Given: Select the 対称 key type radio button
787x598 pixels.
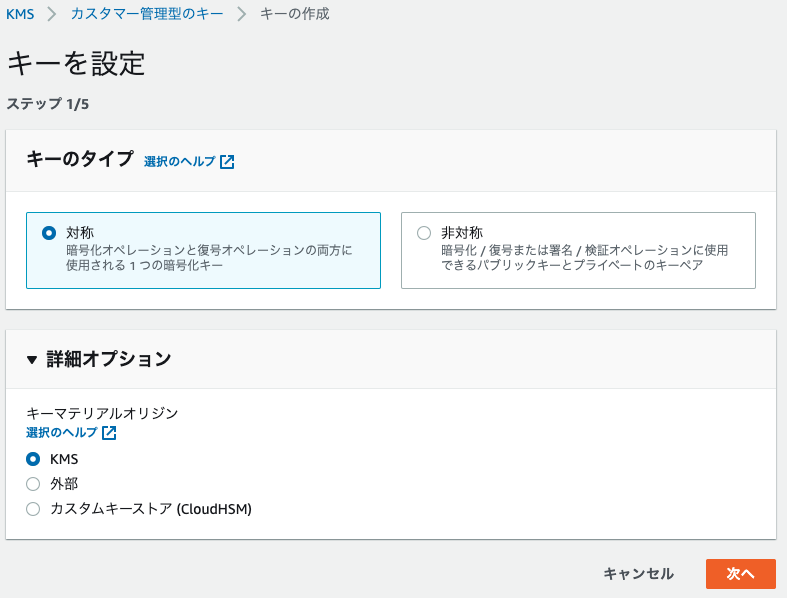Looking at the screenshot, I should coord(49,233).
